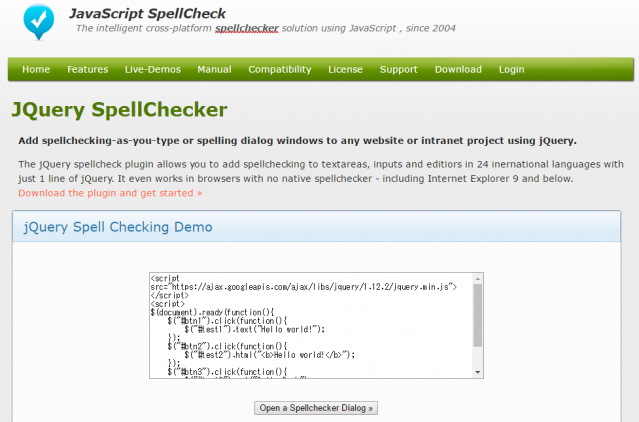Go to the Support page
639x422 pixels.
coord(399,70)
